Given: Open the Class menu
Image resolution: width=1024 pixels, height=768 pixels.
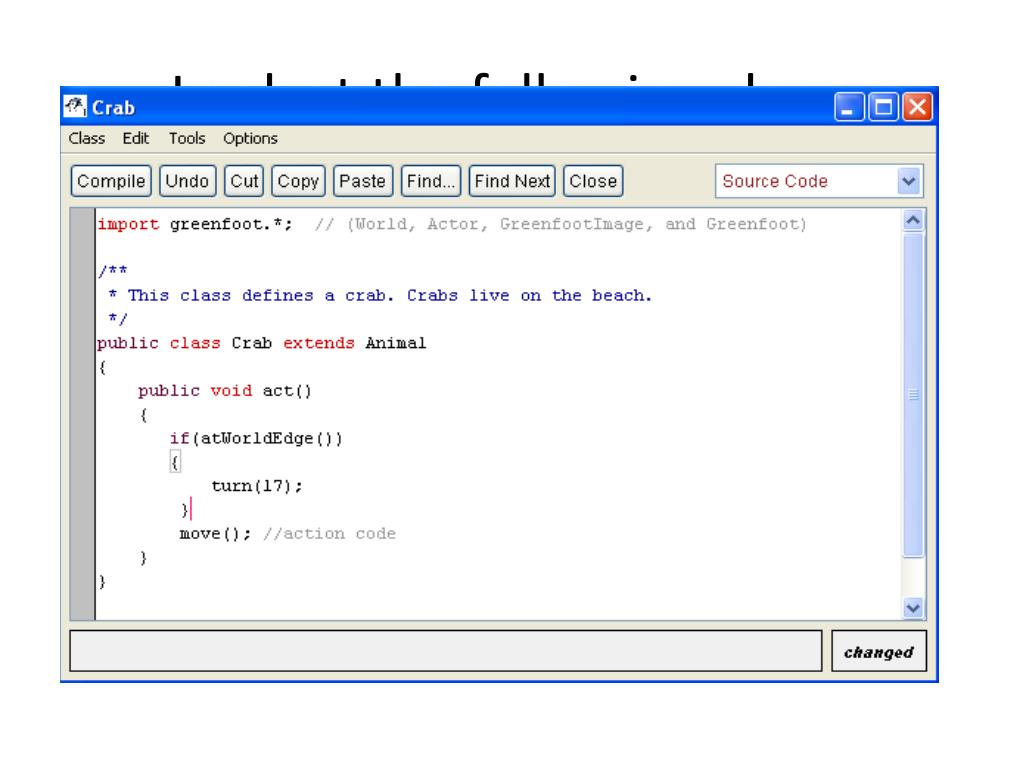Looking at the screenshot, I should 87,138.
